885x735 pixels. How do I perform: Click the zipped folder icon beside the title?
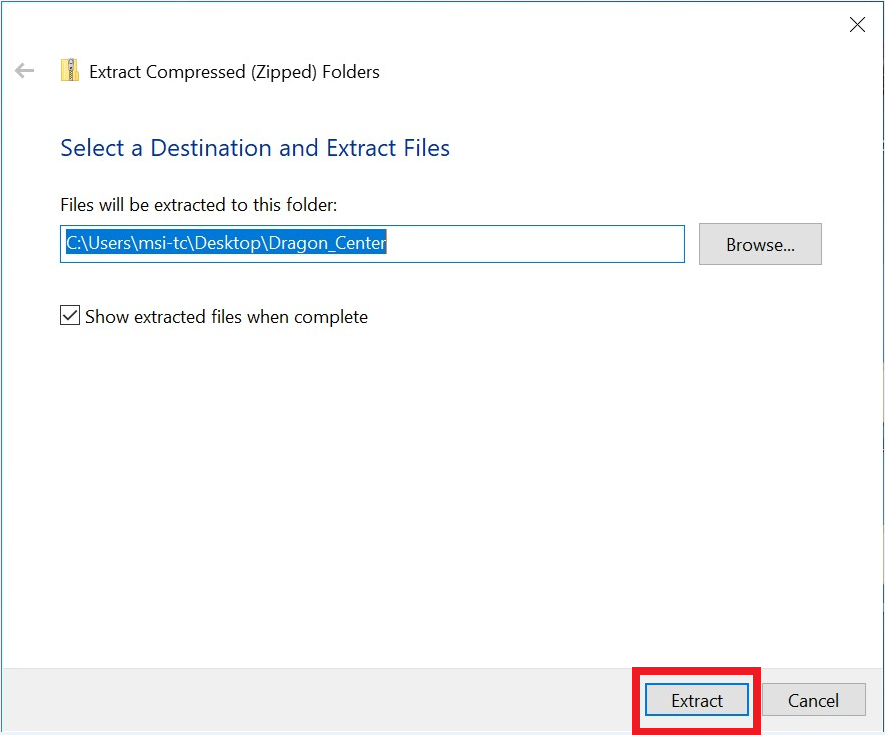(x=69, y=70)
